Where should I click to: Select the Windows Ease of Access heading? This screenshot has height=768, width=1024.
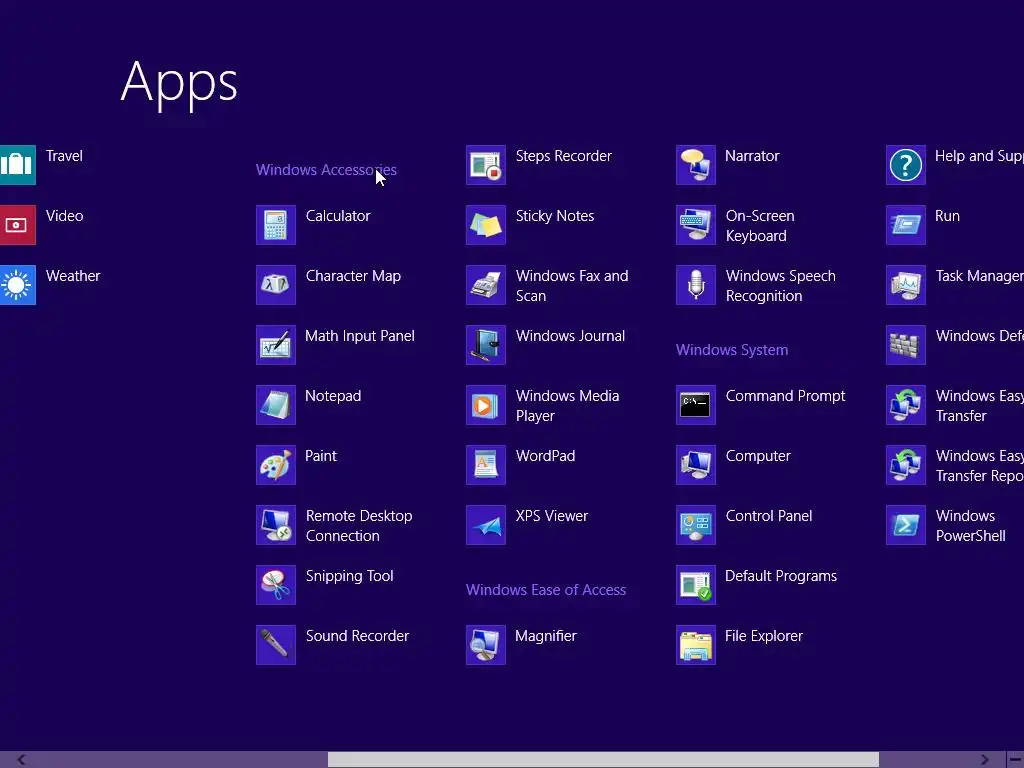coord(546,590)
